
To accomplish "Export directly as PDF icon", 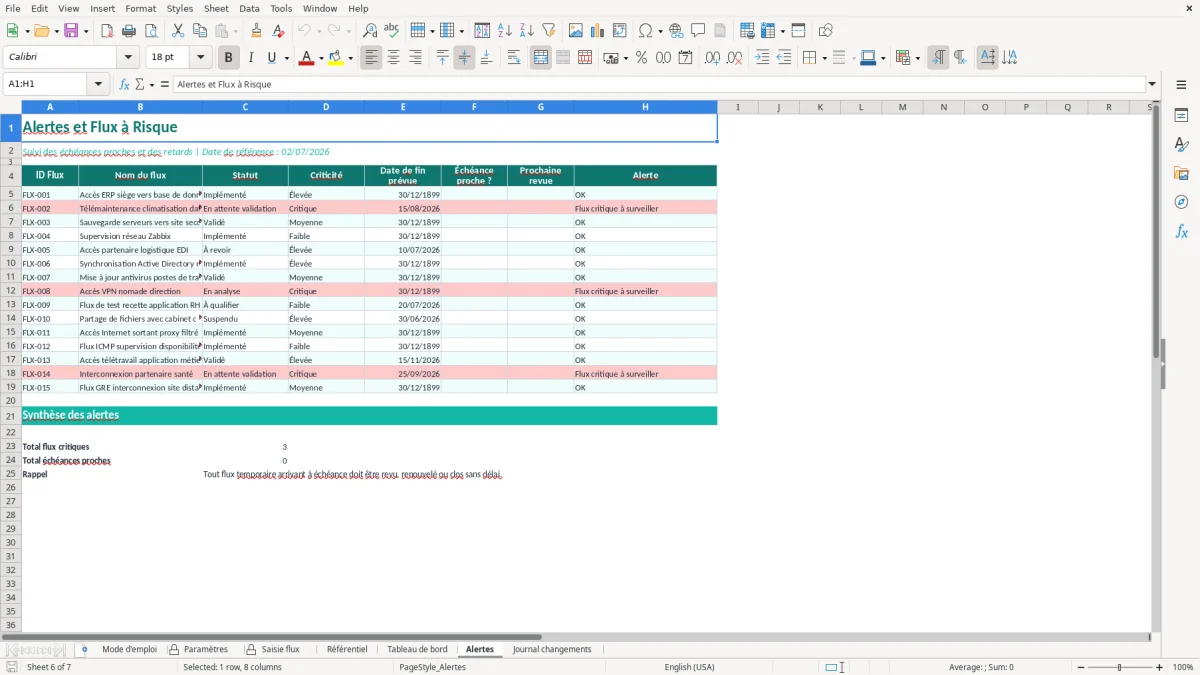I will pyautogui.click(x=107, y=31).
